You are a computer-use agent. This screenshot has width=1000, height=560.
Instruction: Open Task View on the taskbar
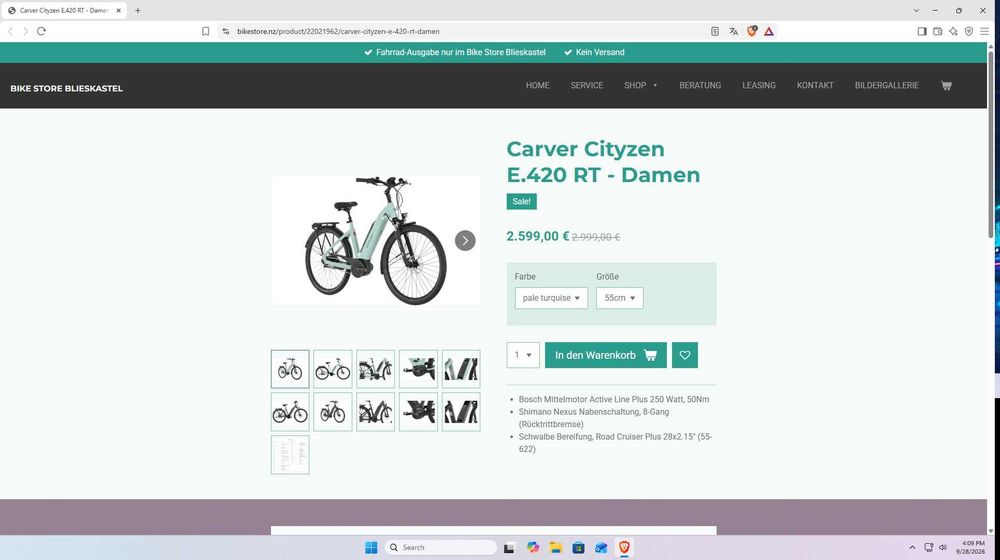pyautogui.click(x=509, y=547)
